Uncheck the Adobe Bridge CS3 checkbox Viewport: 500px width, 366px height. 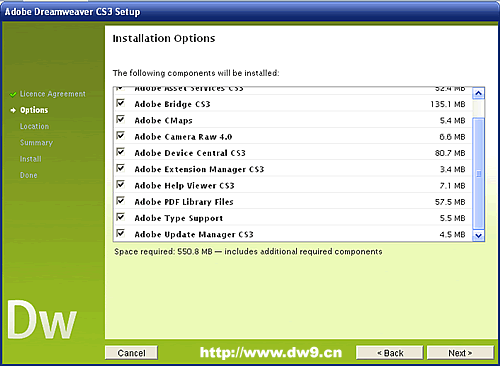[x=120, y=103]
